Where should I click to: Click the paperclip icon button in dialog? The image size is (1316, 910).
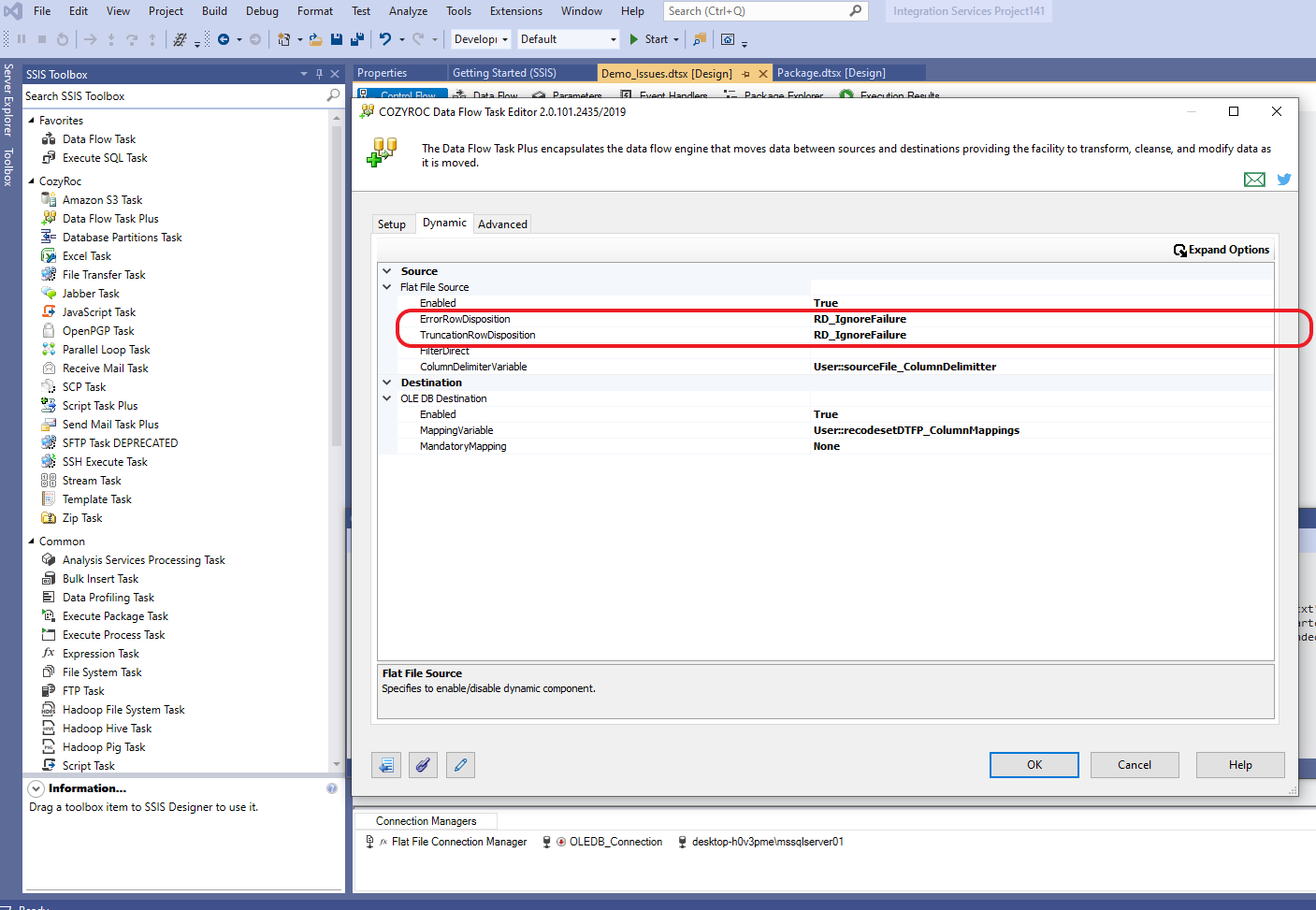pyautogui.click(x=423, y=765)
